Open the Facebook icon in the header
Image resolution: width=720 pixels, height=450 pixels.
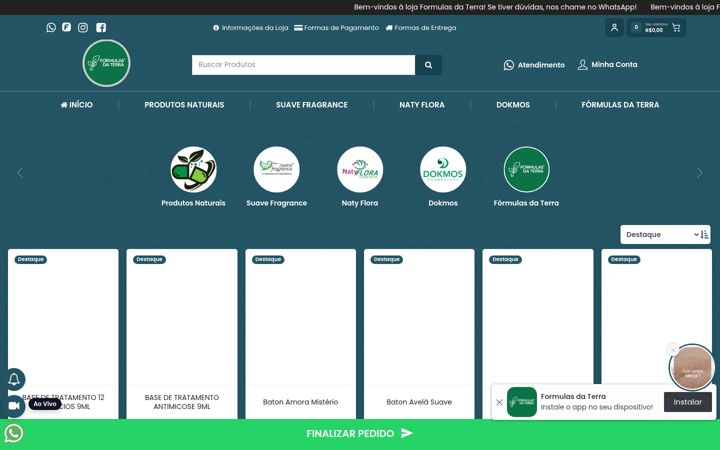(x=101, y=28)
